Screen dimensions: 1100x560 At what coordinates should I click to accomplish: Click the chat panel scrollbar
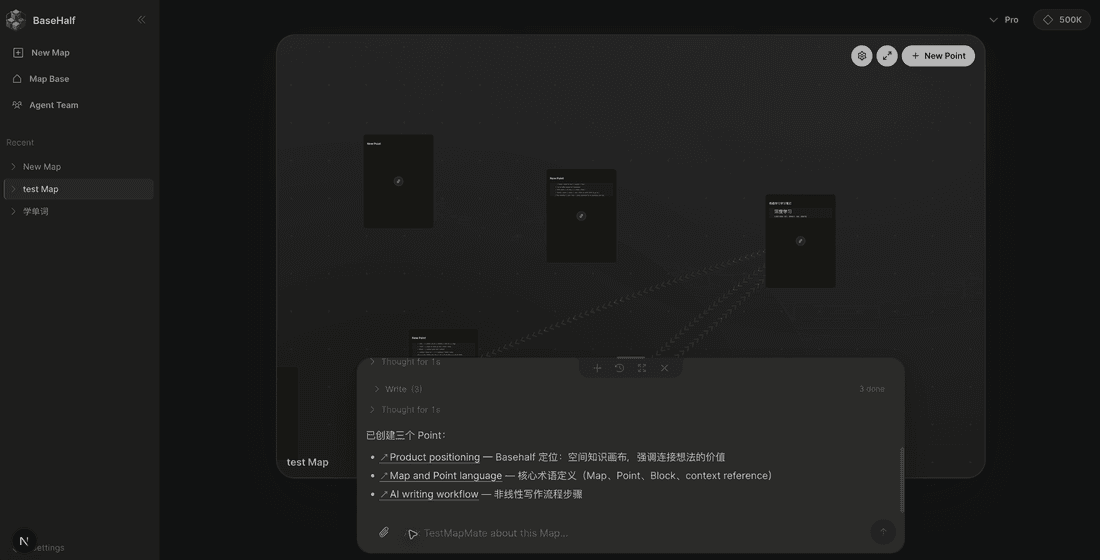[901, 480]
